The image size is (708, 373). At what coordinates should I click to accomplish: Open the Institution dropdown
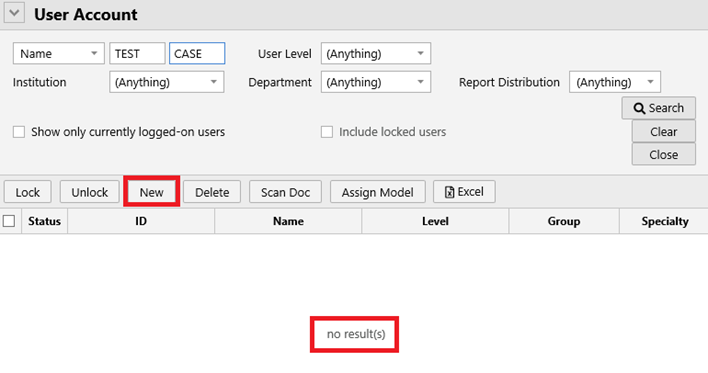pos(167,82)
